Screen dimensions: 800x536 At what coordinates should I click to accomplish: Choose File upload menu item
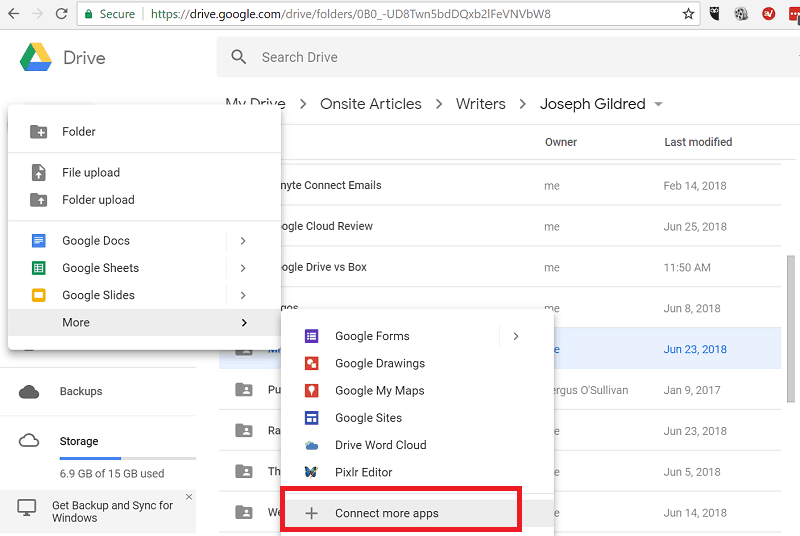[x=144, y=172]
